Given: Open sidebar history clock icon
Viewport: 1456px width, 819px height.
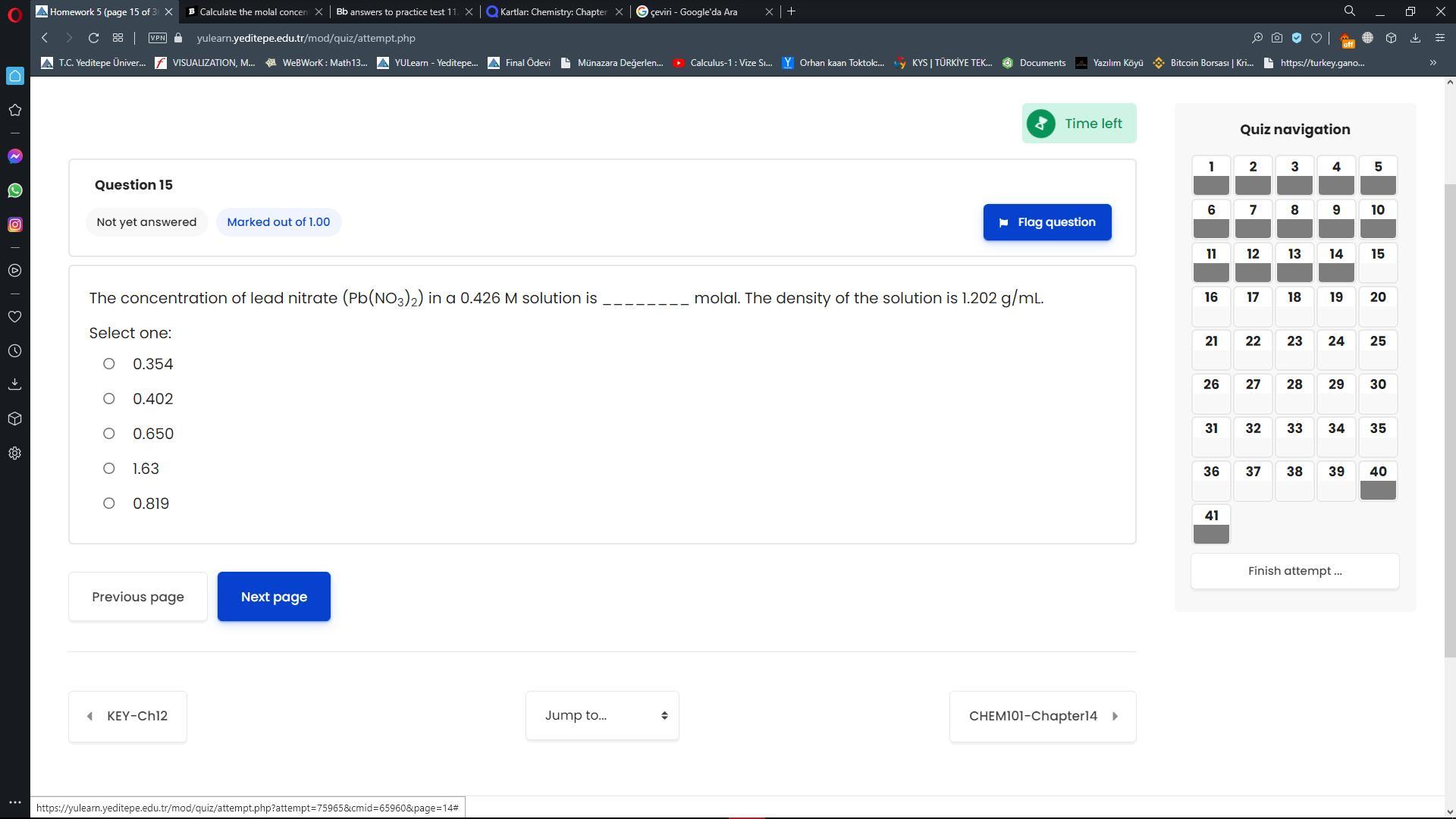Looking at the screenshot, I should pos(15,351).
